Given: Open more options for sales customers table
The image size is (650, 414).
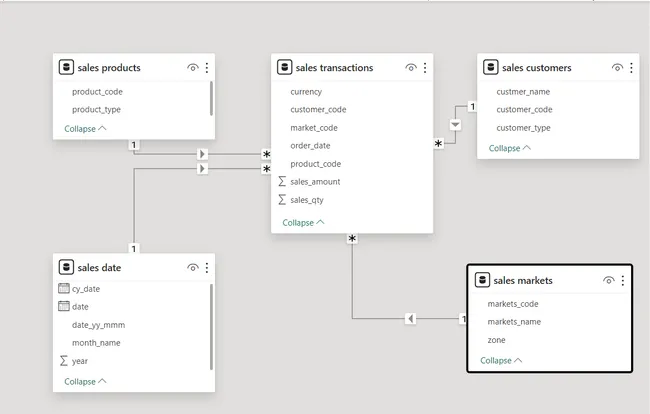Looking at the screenshot, I should tap(631, 68).
